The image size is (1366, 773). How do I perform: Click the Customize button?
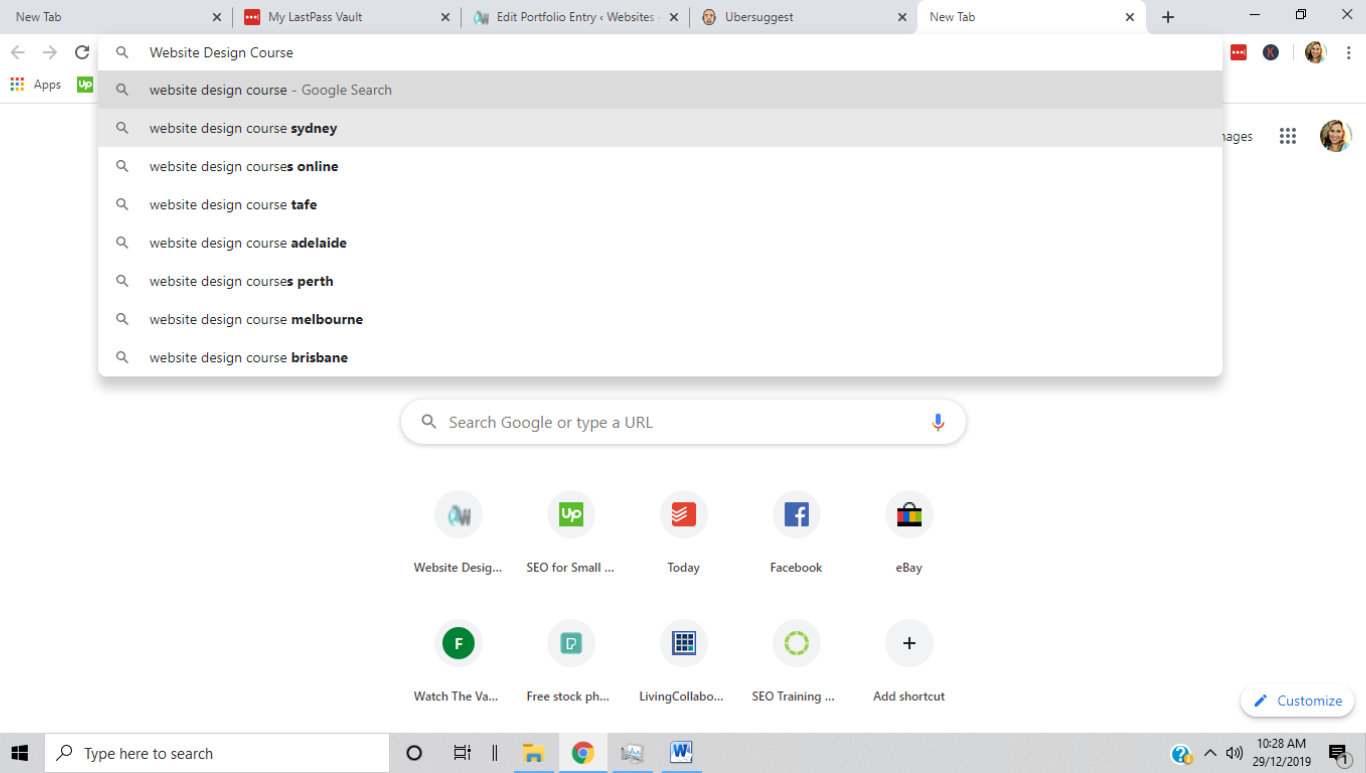tap(1297, 701)
